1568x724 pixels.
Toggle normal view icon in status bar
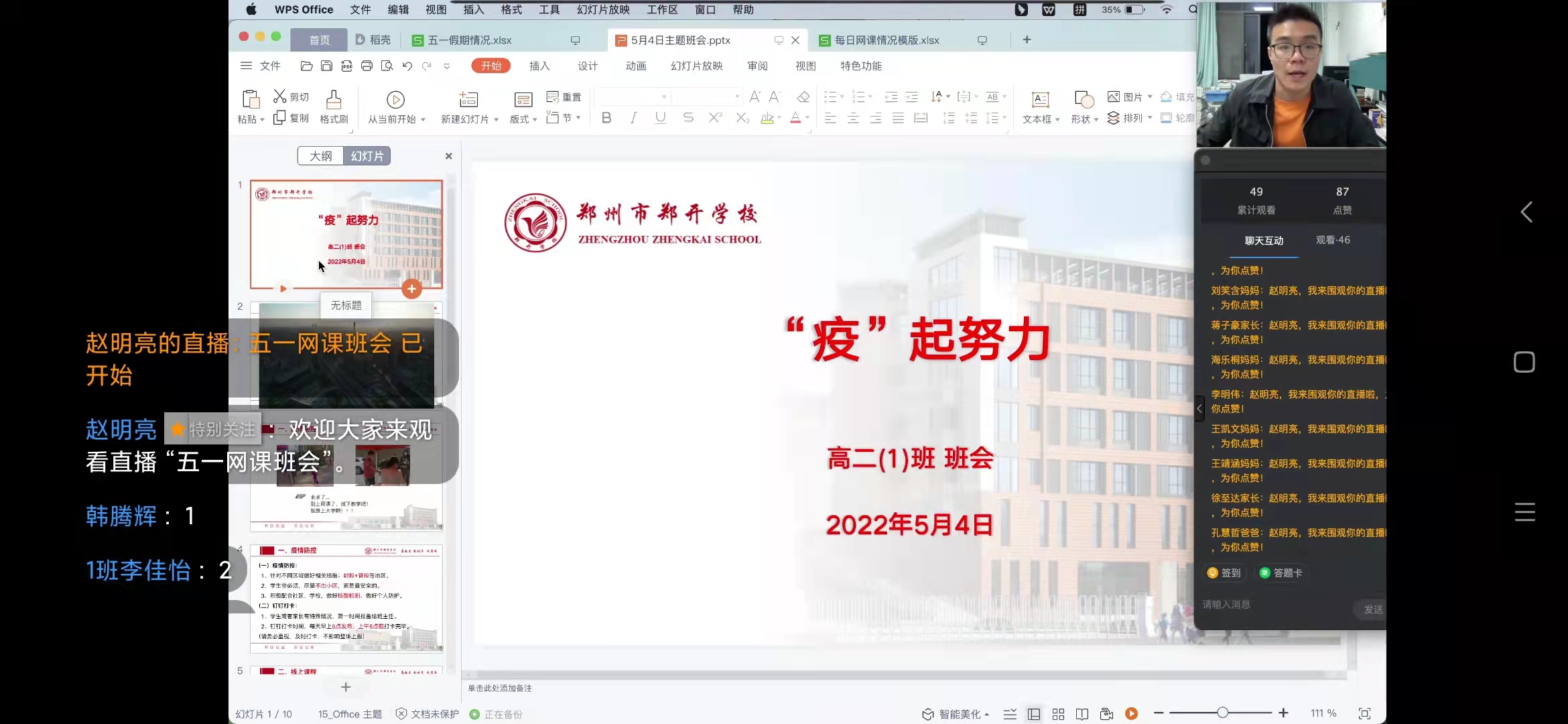(x=1034, y=714)
